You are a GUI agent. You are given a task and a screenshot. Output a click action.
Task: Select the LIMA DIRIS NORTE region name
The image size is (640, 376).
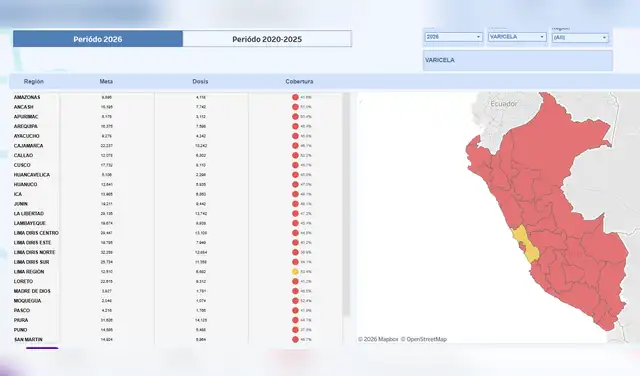[x=34, y=252]
